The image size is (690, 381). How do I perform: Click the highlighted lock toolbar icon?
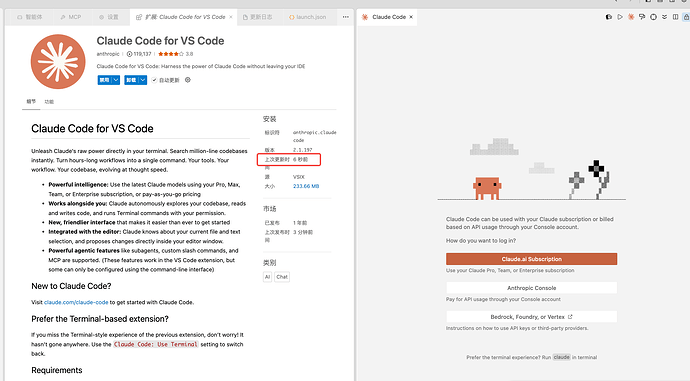click(x=686, y=17)
